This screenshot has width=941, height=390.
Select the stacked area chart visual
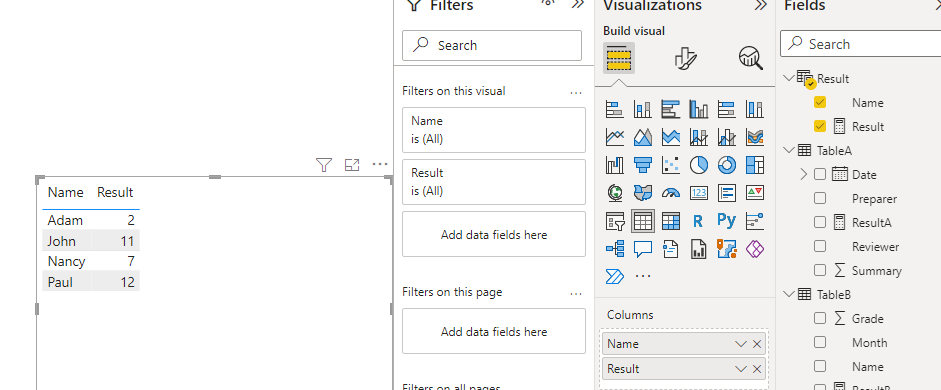tap(670, 137)
